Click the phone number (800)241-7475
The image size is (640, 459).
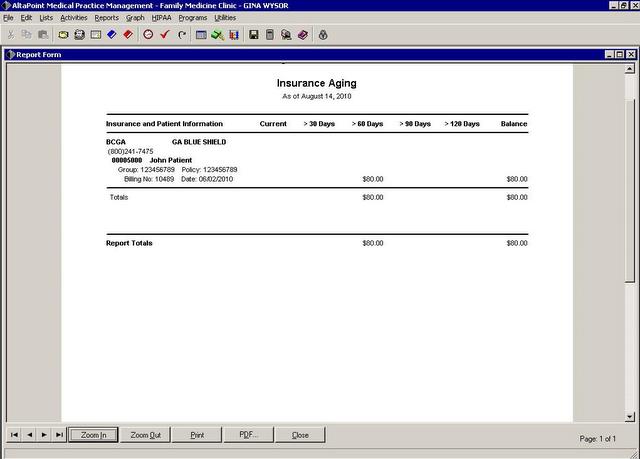131,151
